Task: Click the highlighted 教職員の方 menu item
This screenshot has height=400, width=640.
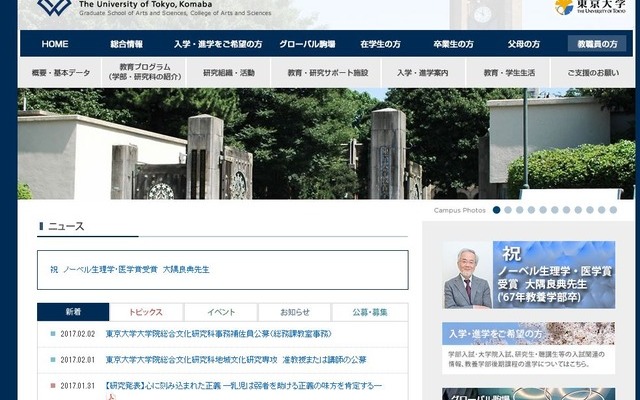Action: point(597,44)
